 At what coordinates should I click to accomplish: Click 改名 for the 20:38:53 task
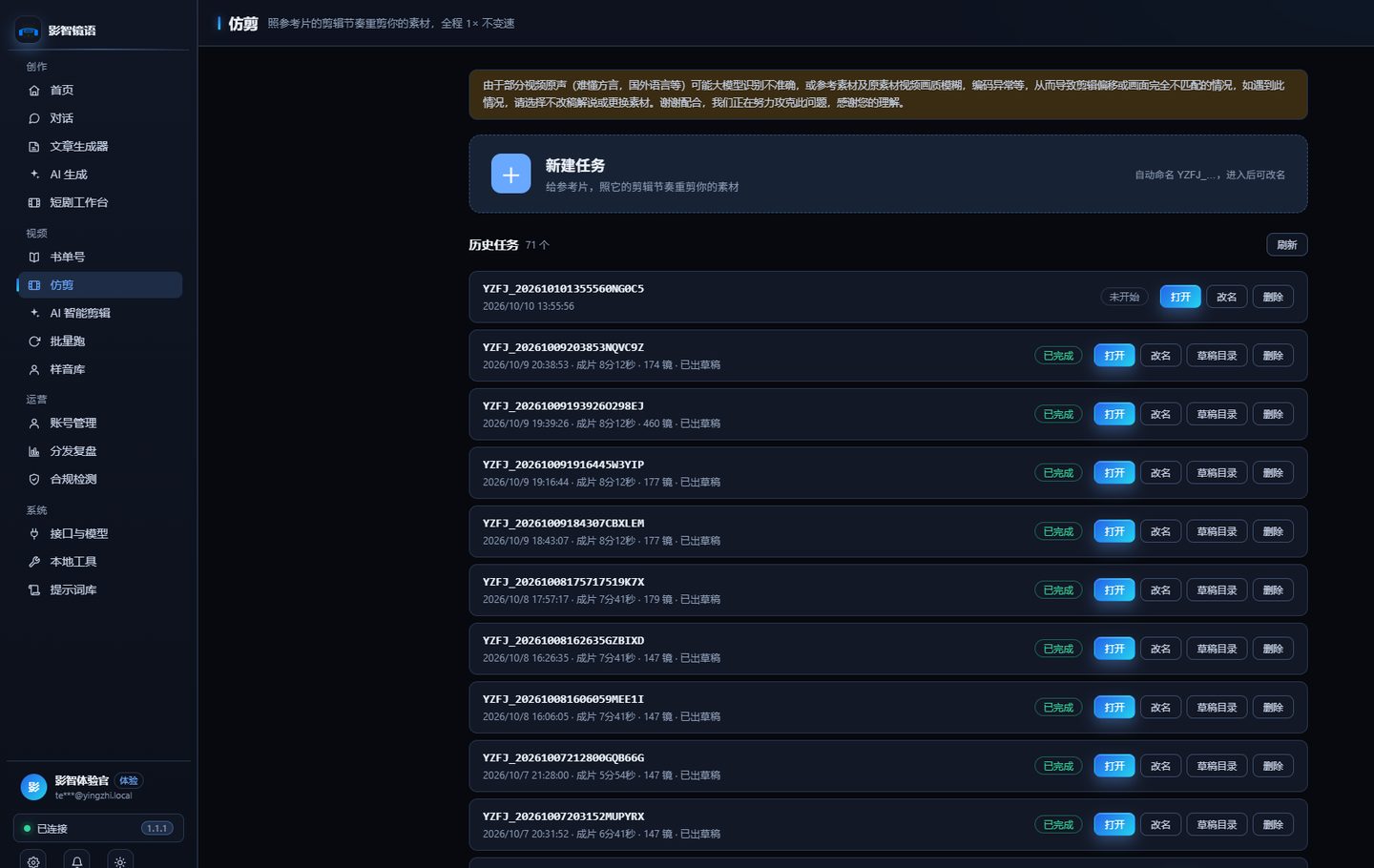[1160, 356]
